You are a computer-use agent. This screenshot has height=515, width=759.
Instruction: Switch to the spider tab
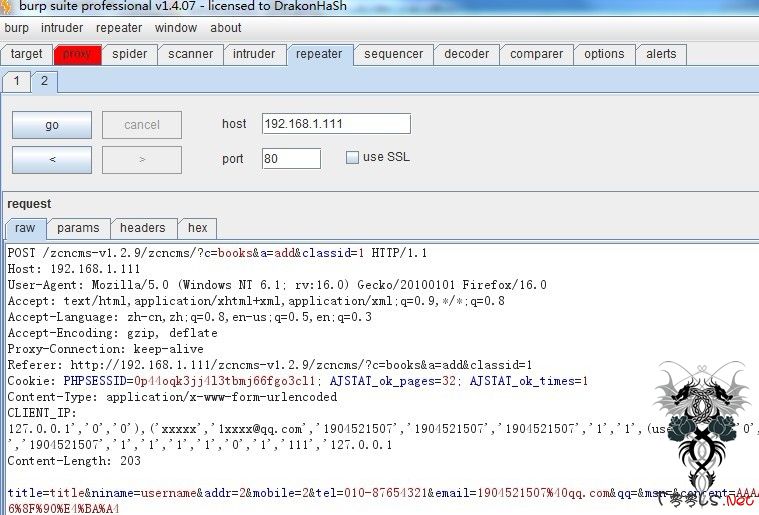[x=129, y=54]
